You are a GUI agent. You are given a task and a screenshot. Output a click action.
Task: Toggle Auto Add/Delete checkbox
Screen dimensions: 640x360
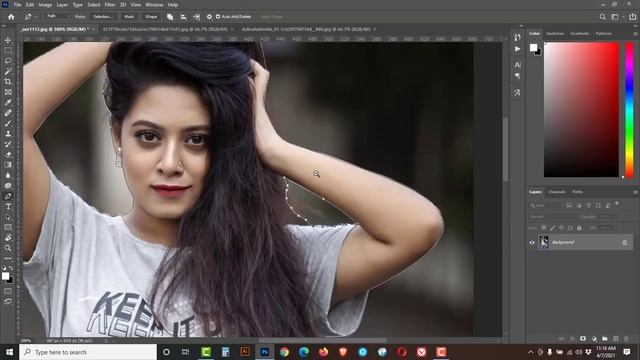(x=218, y=17)
